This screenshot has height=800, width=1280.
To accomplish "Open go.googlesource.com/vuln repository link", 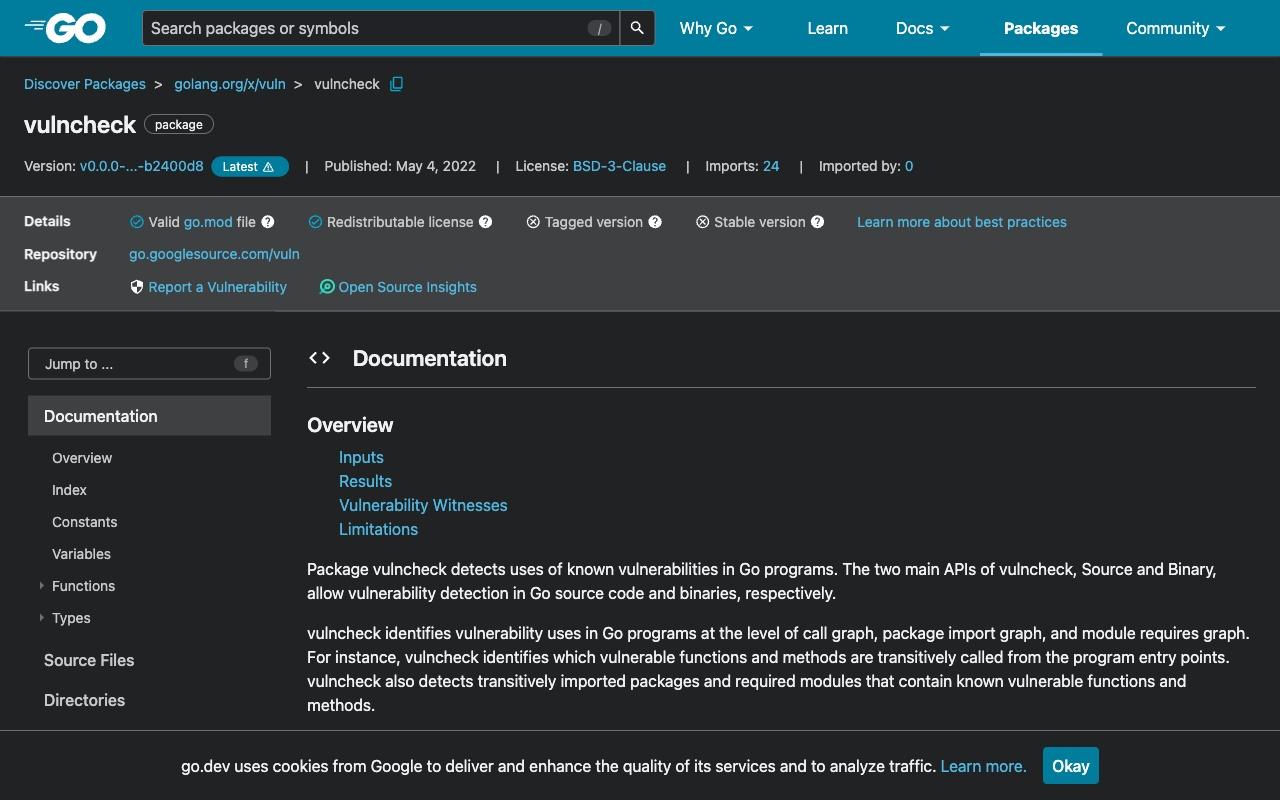I will pos(214,254).
